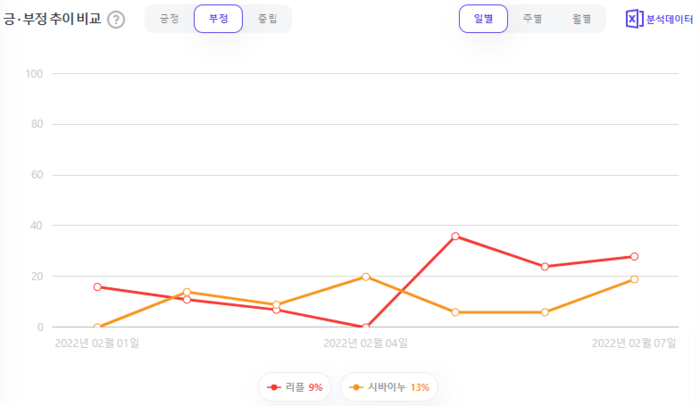The width and height of the screenshot is (700, 406).
Task: Click the 2022년 02월 04일 axis label
Action: pyautogui.click(x=365, y=343)
